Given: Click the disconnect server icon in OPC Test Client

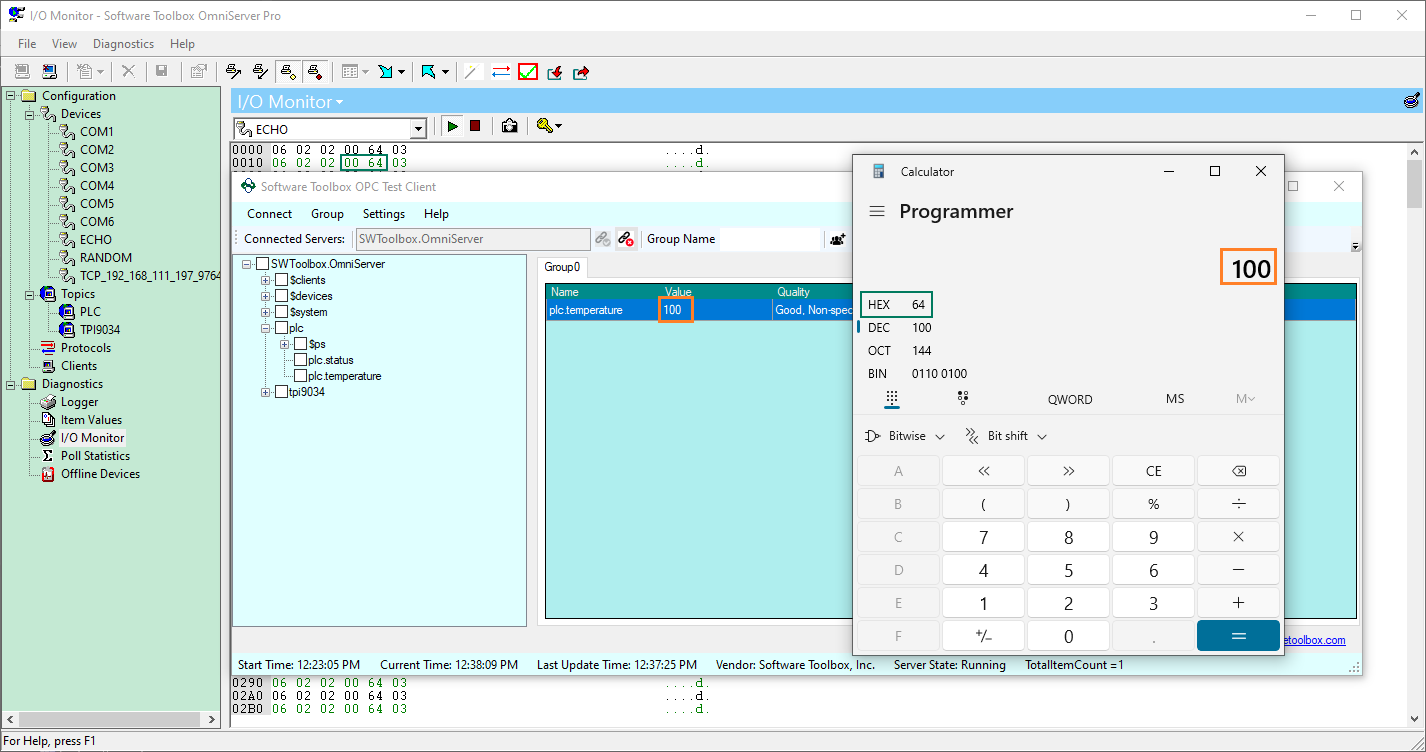Looking at the screenshot, I should [626, 239].
